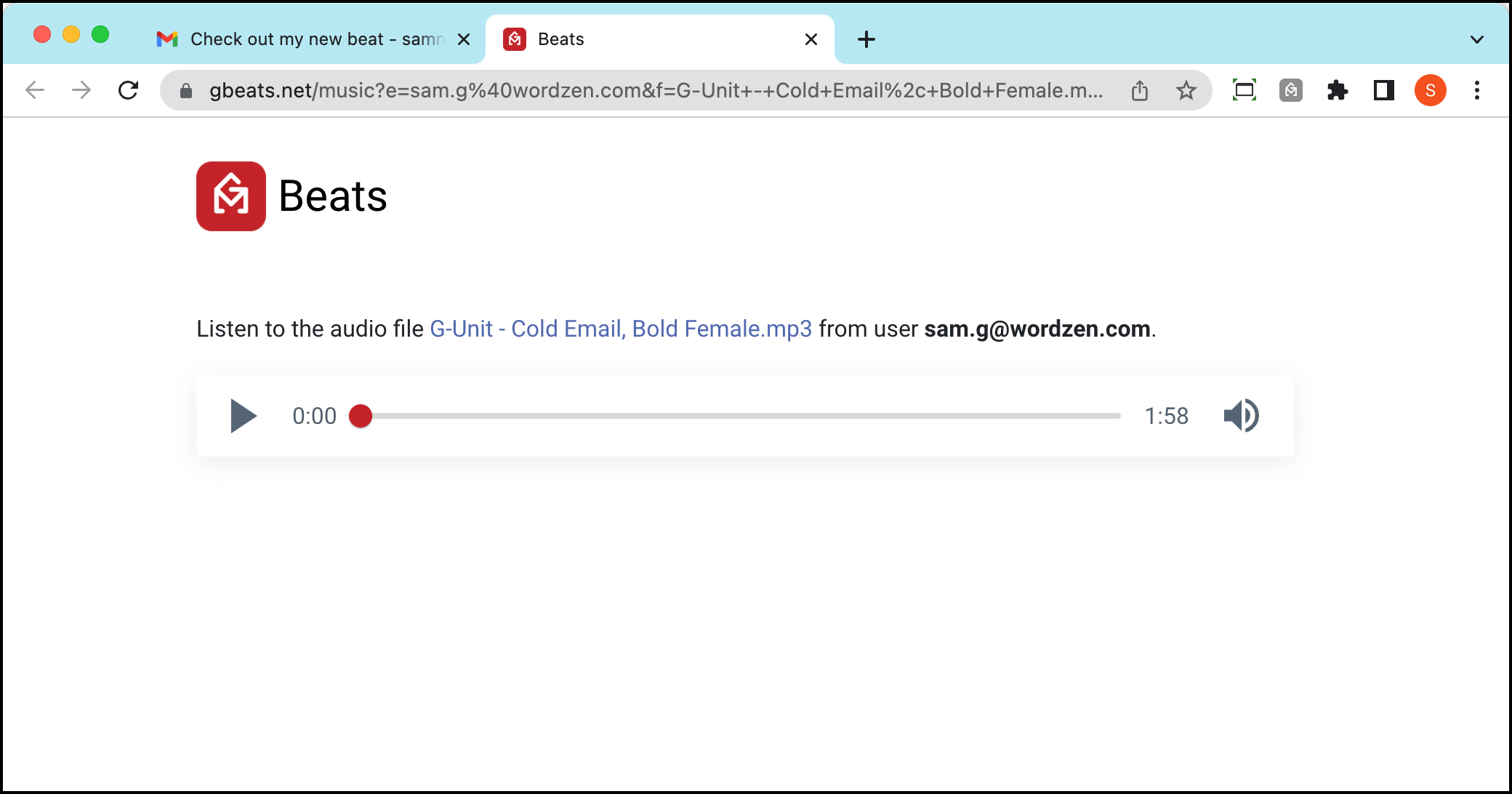Close the Beats tab
Screen dimensions: 1512x794
pos(811,39)
